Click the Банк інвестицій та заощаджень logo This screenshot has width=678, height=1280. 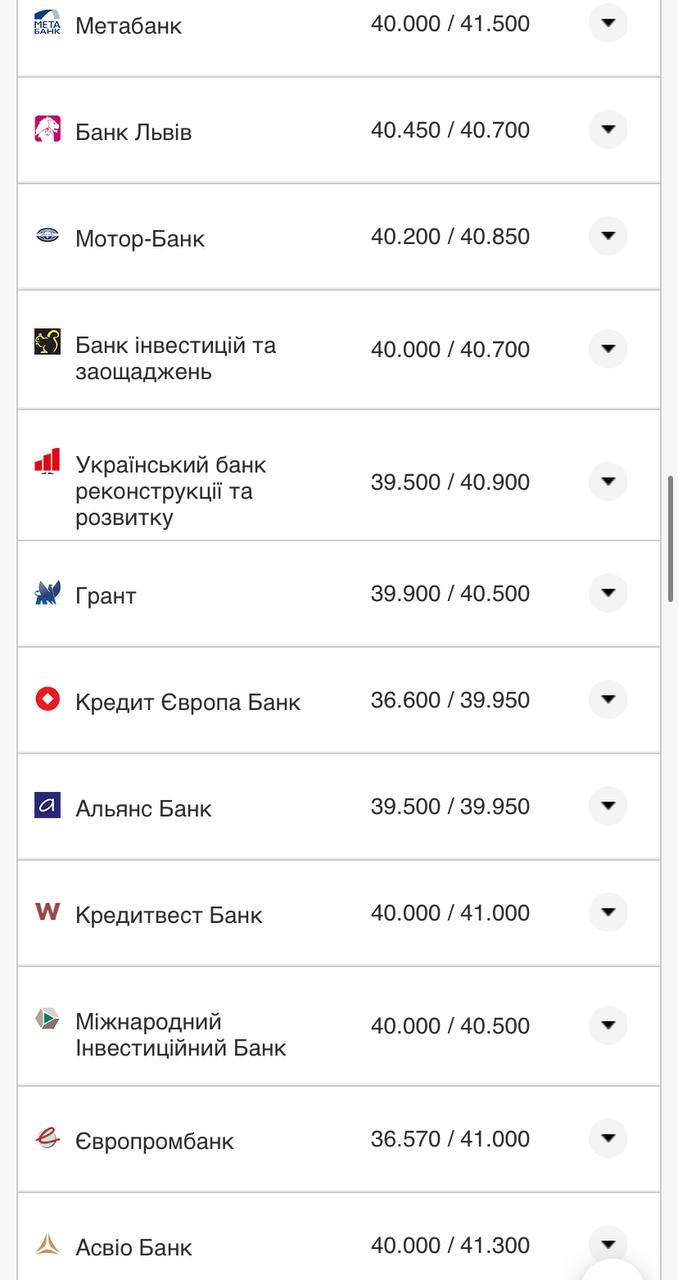[x=47, y=343]
